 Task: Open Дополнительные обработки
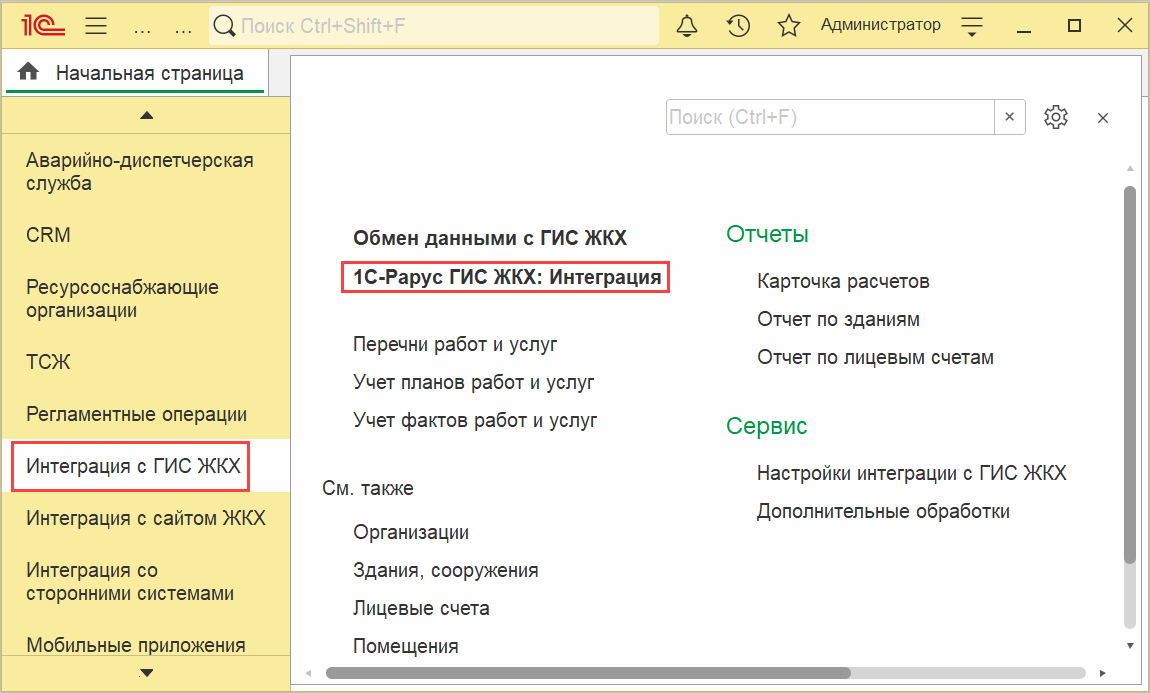pyautogui.click(x=883, y=511)
